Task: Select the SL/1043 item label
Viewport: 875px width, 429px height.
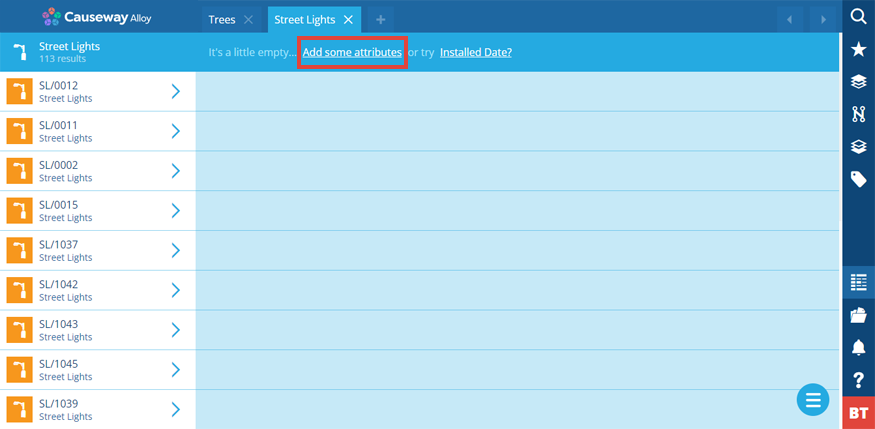Action: point(59,323)
